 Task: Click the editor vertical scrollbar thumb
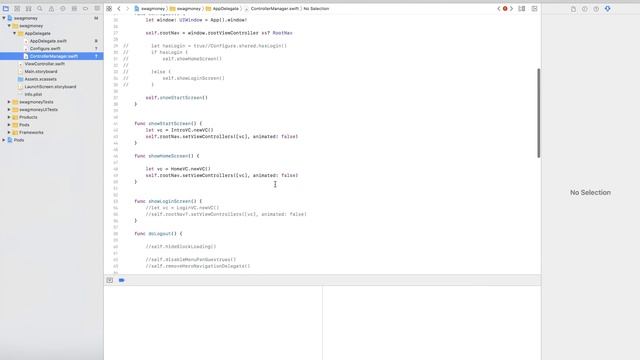coord(539,113)
